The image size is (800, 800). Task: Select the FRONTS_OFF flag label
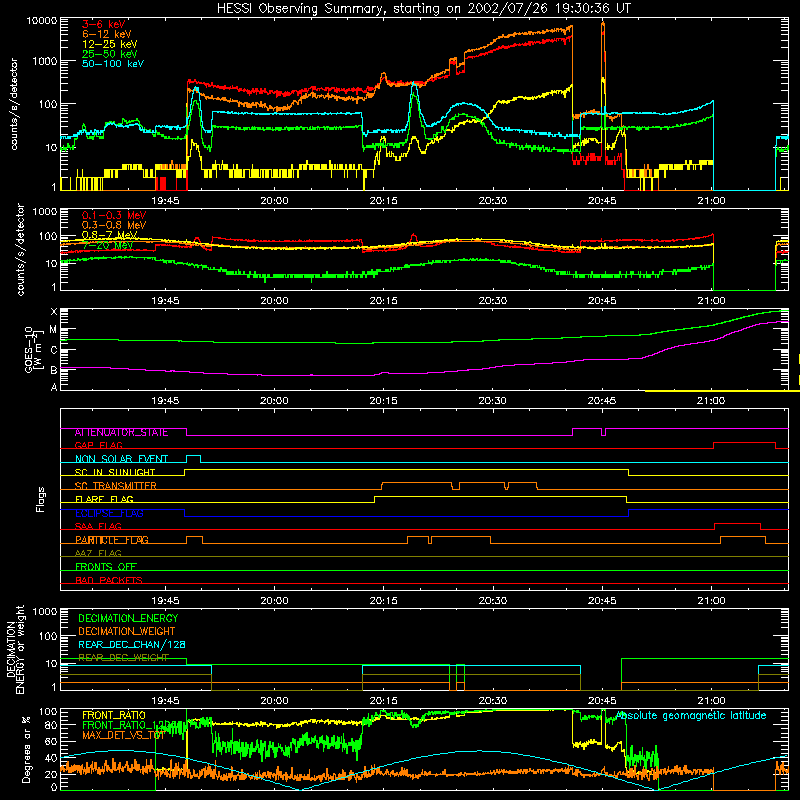106,567
